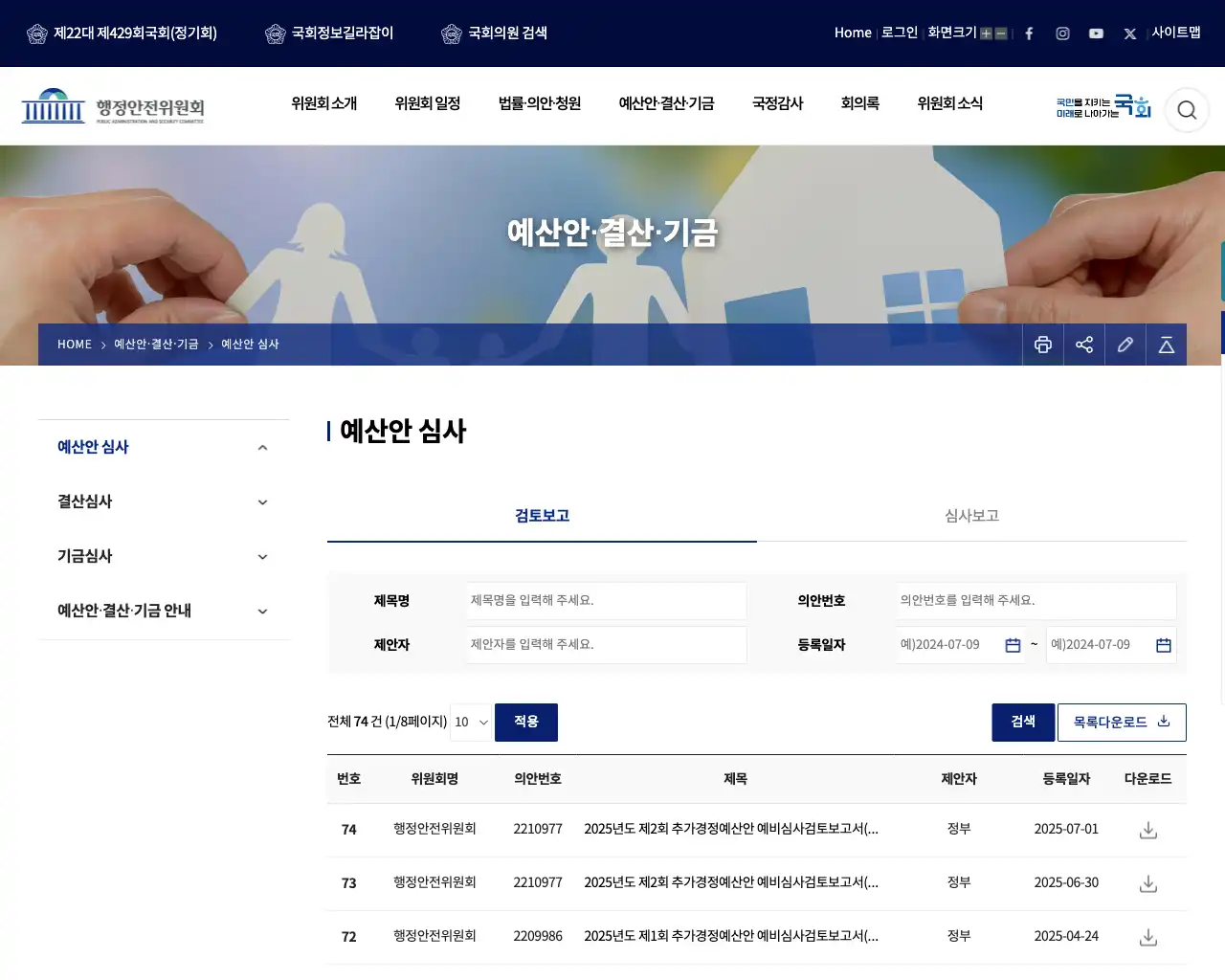Open the 사이트맵 link

click(1176, 33)
